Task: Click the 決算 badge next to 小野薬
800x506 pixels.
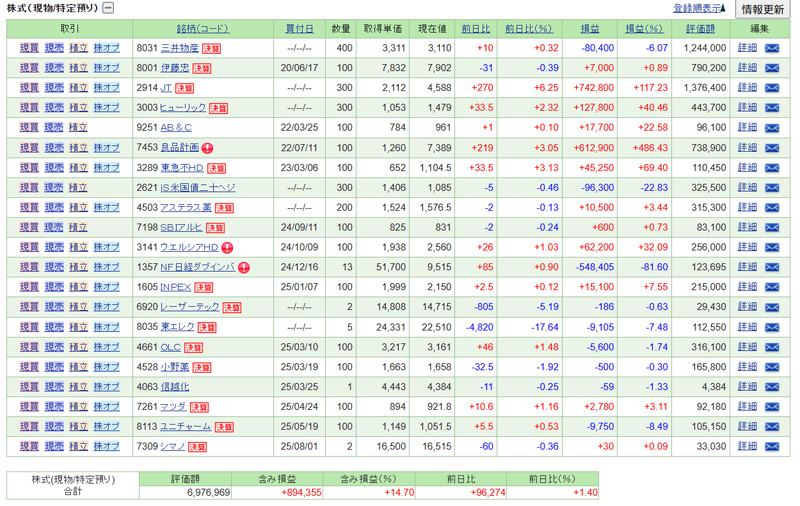Action: coord(202,368)
